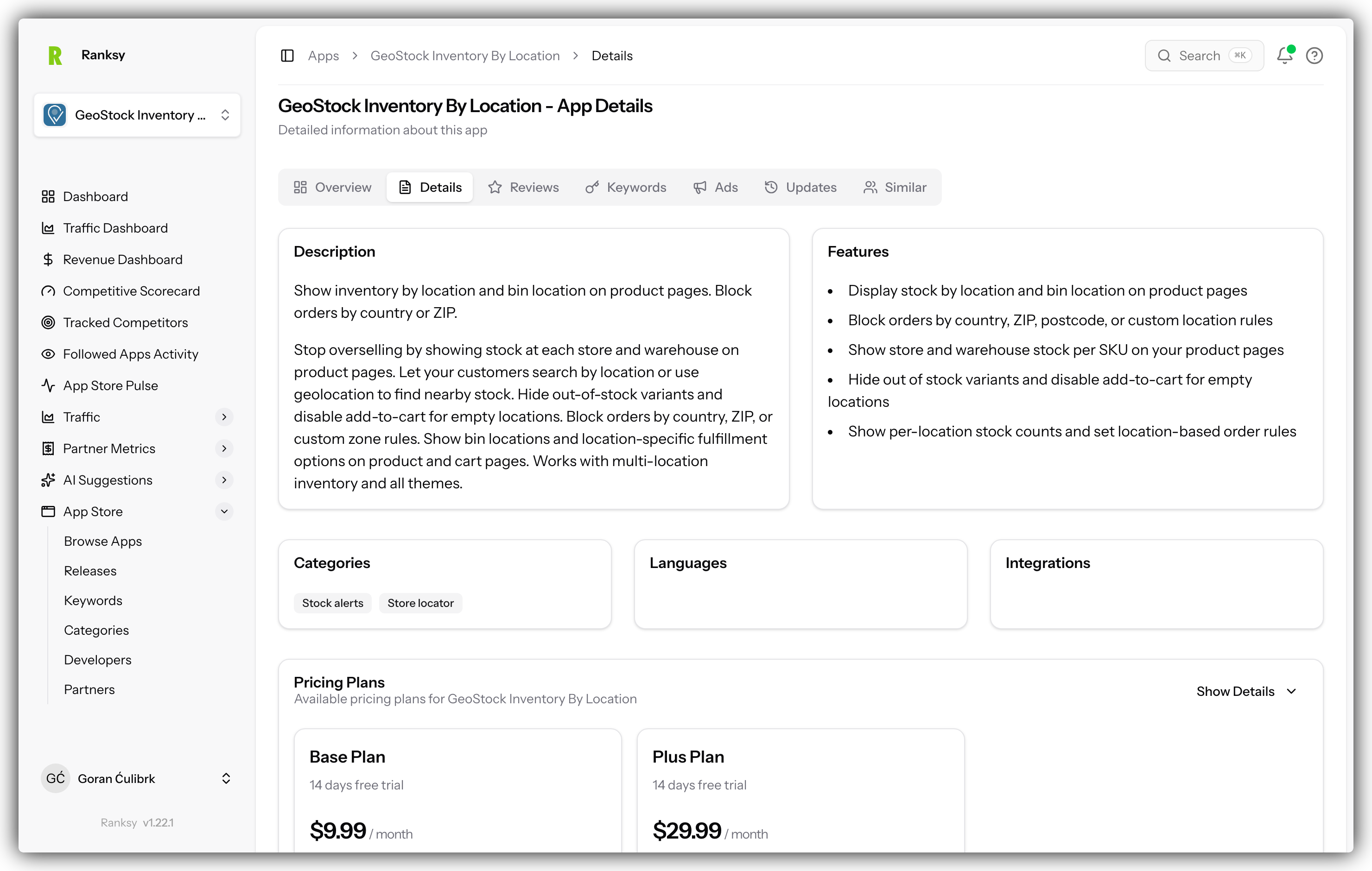View the Similar tab

895,188
